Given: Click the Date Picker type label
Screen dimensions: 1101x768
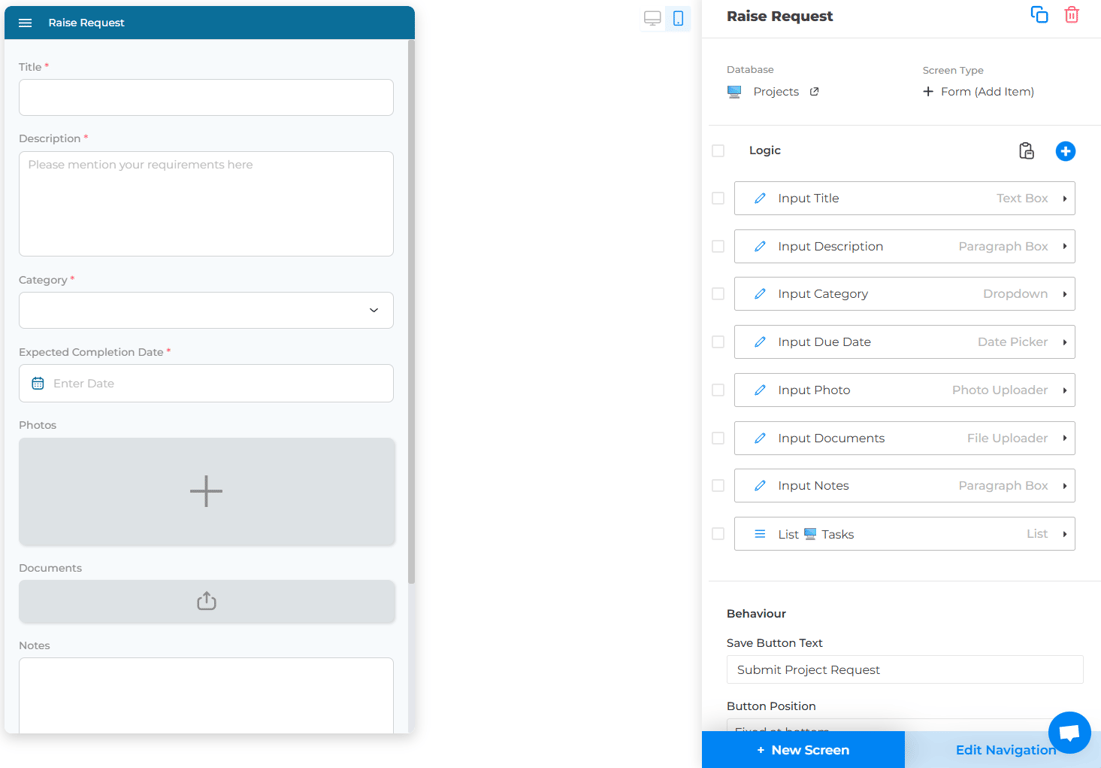Looking at the screenshot, I should point(1013,342).
